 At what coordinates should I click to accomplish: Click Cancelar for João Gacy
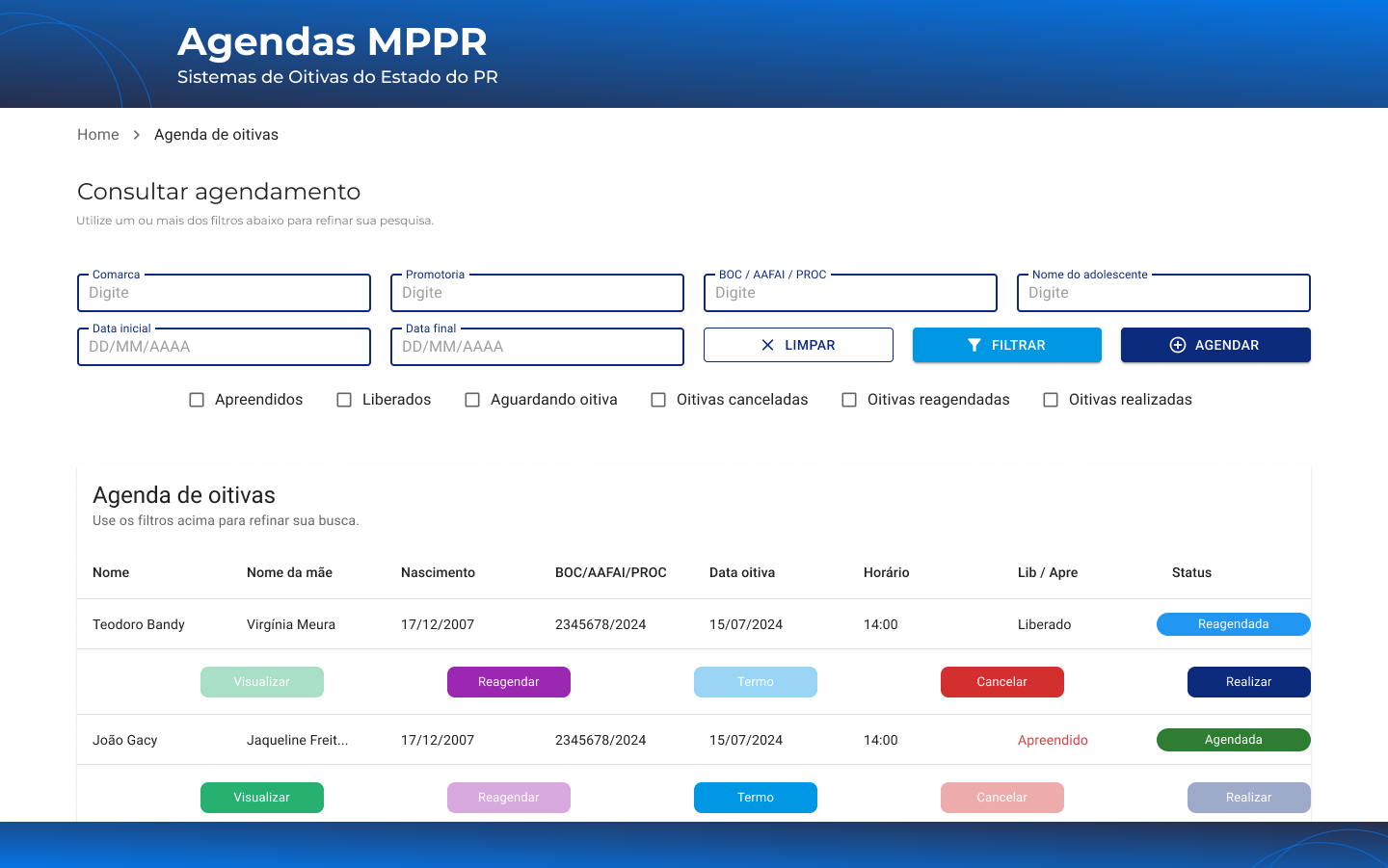[1002, 798]
